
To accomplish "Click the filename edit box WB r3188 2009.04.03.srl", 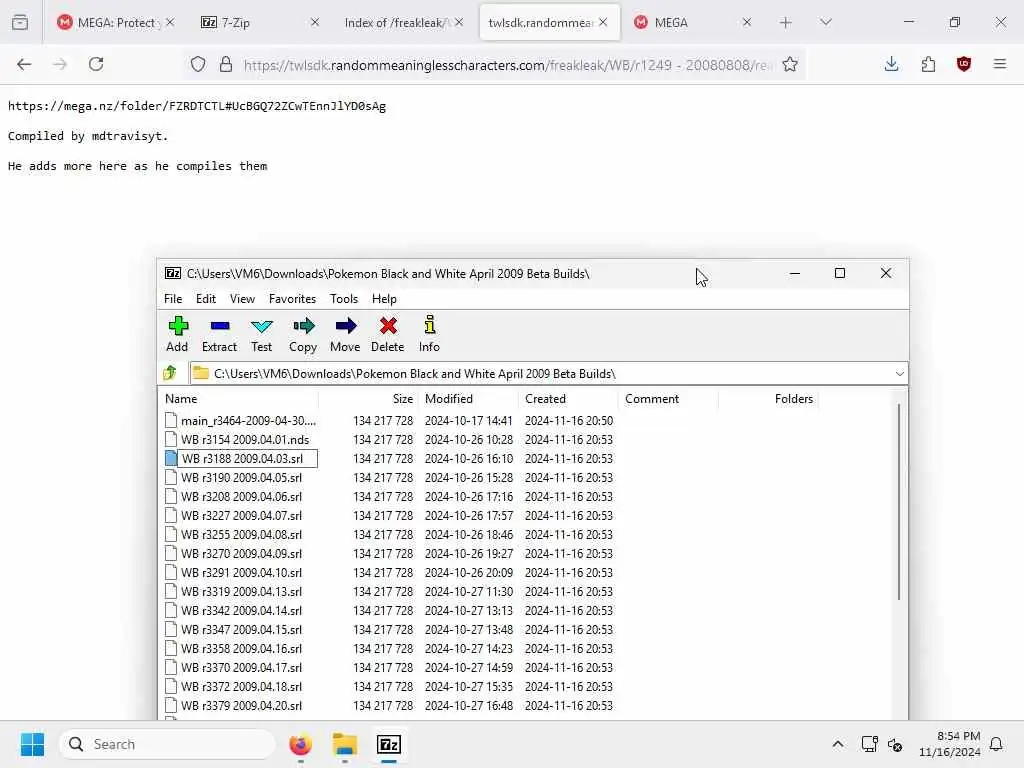I will point(248,458).
